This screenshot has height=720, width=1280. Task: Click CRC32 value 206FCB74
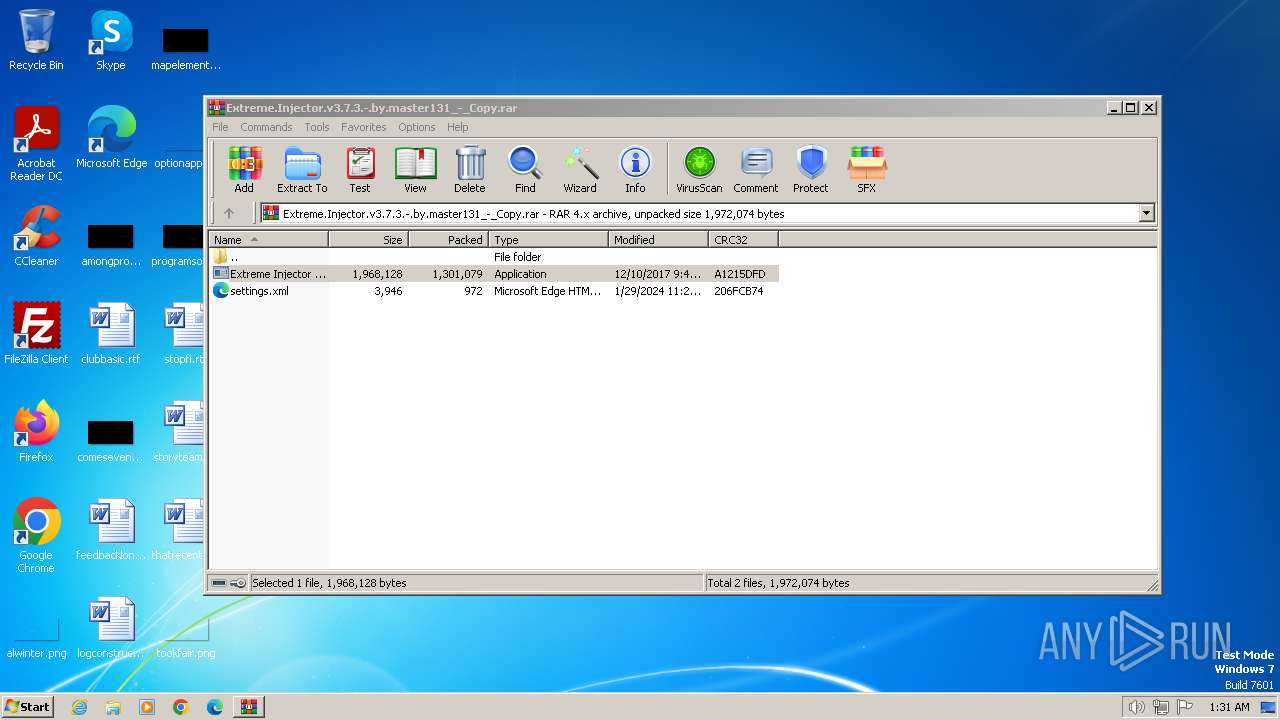coord(738,291)
